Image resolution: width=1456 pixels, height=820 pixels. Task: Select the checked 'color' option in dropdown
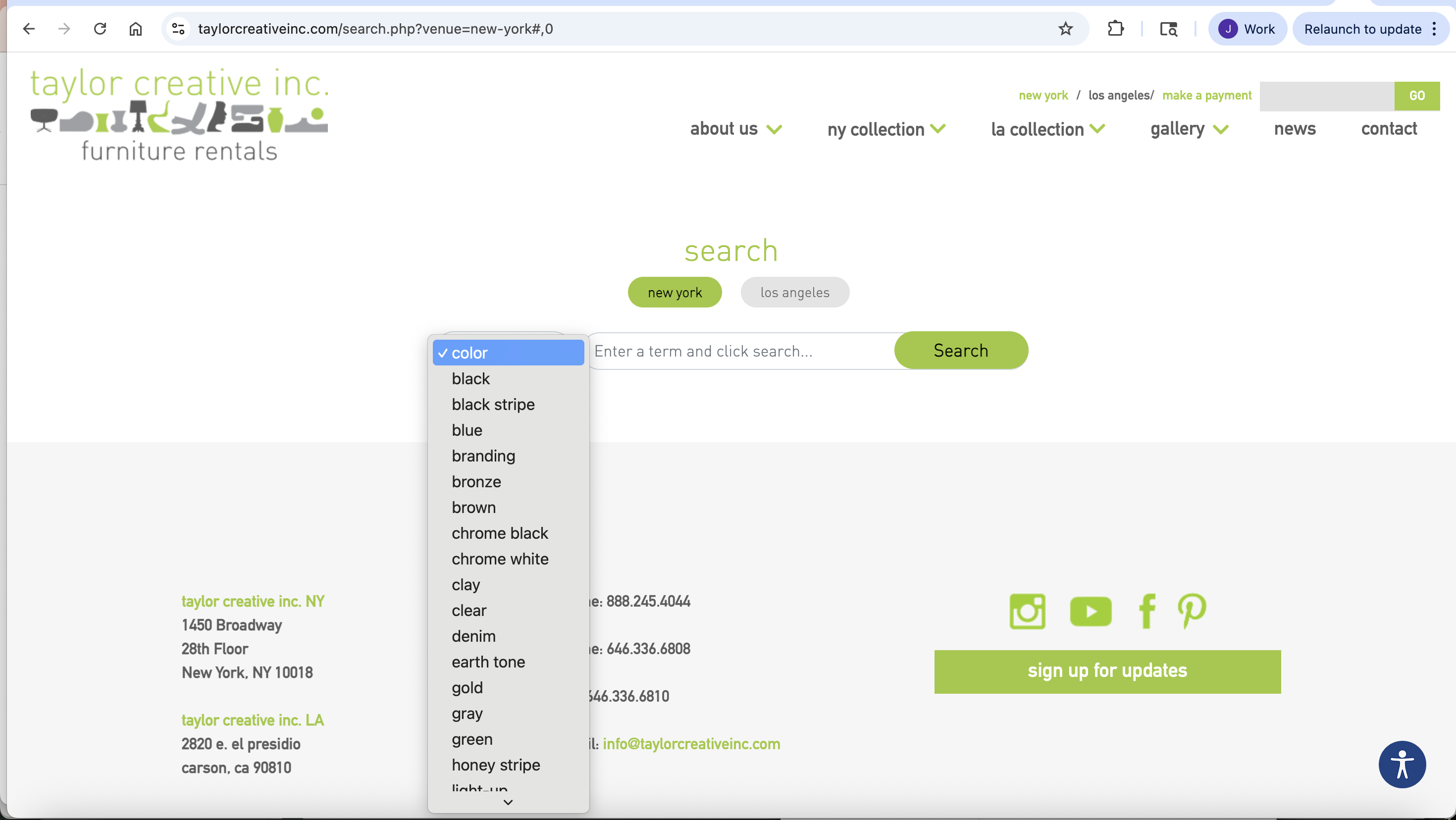point(508,353)
